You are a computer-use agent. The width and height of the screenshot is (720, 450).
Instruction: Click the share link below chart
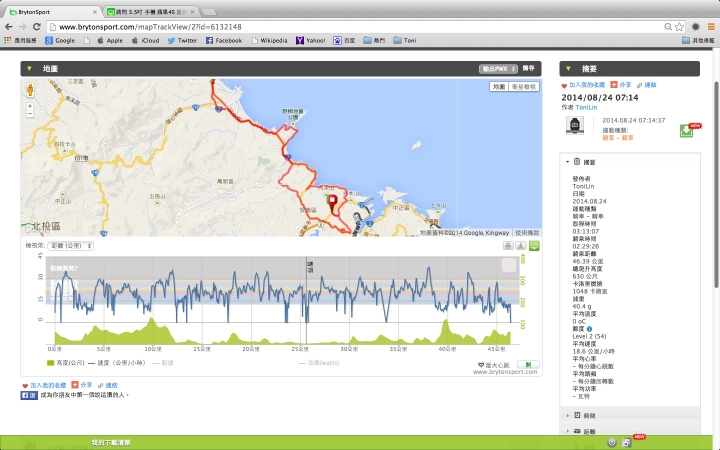[82, 385]
